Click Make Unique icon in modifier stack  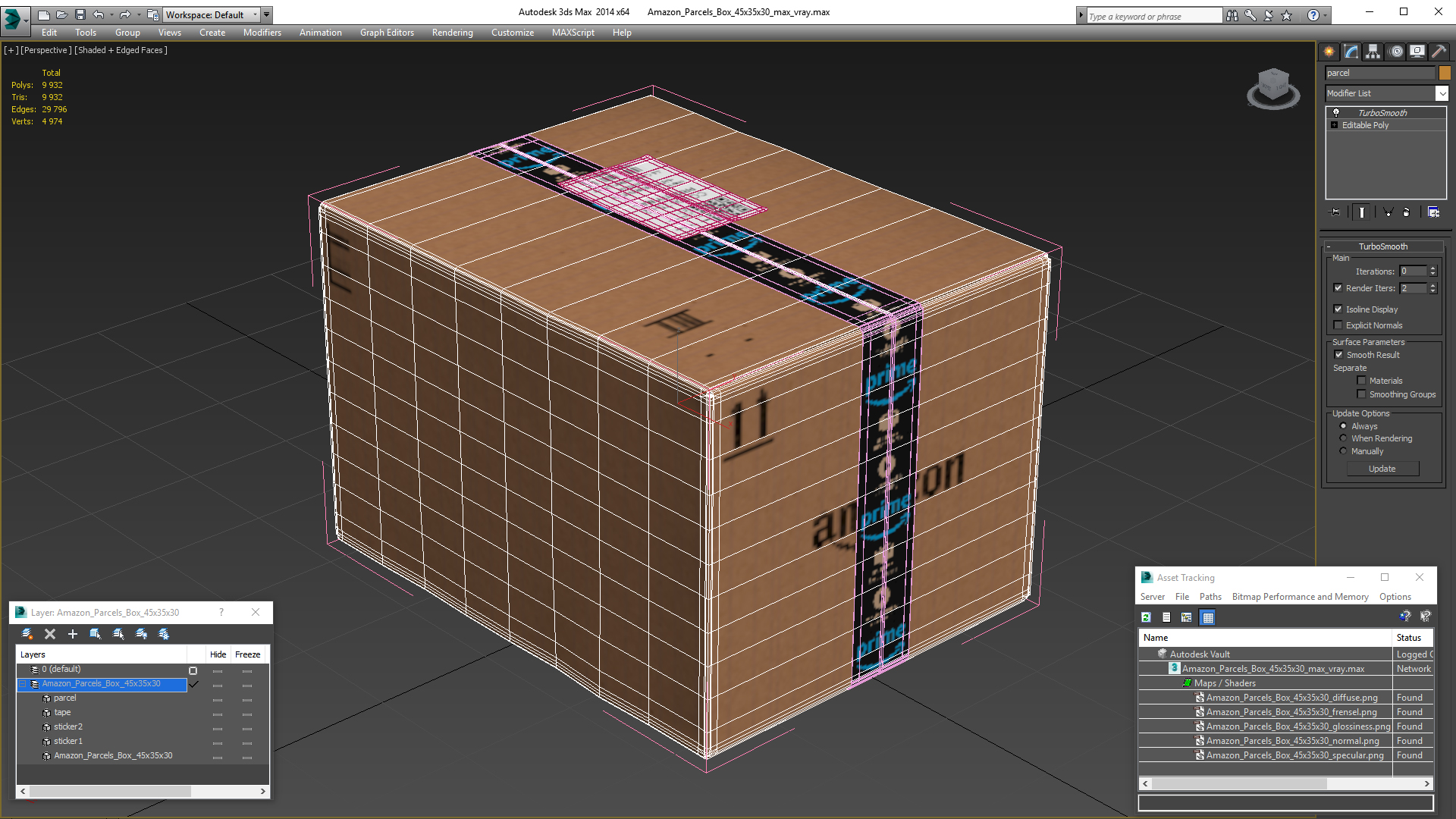pyautogui.click(x=1388, y=212)
